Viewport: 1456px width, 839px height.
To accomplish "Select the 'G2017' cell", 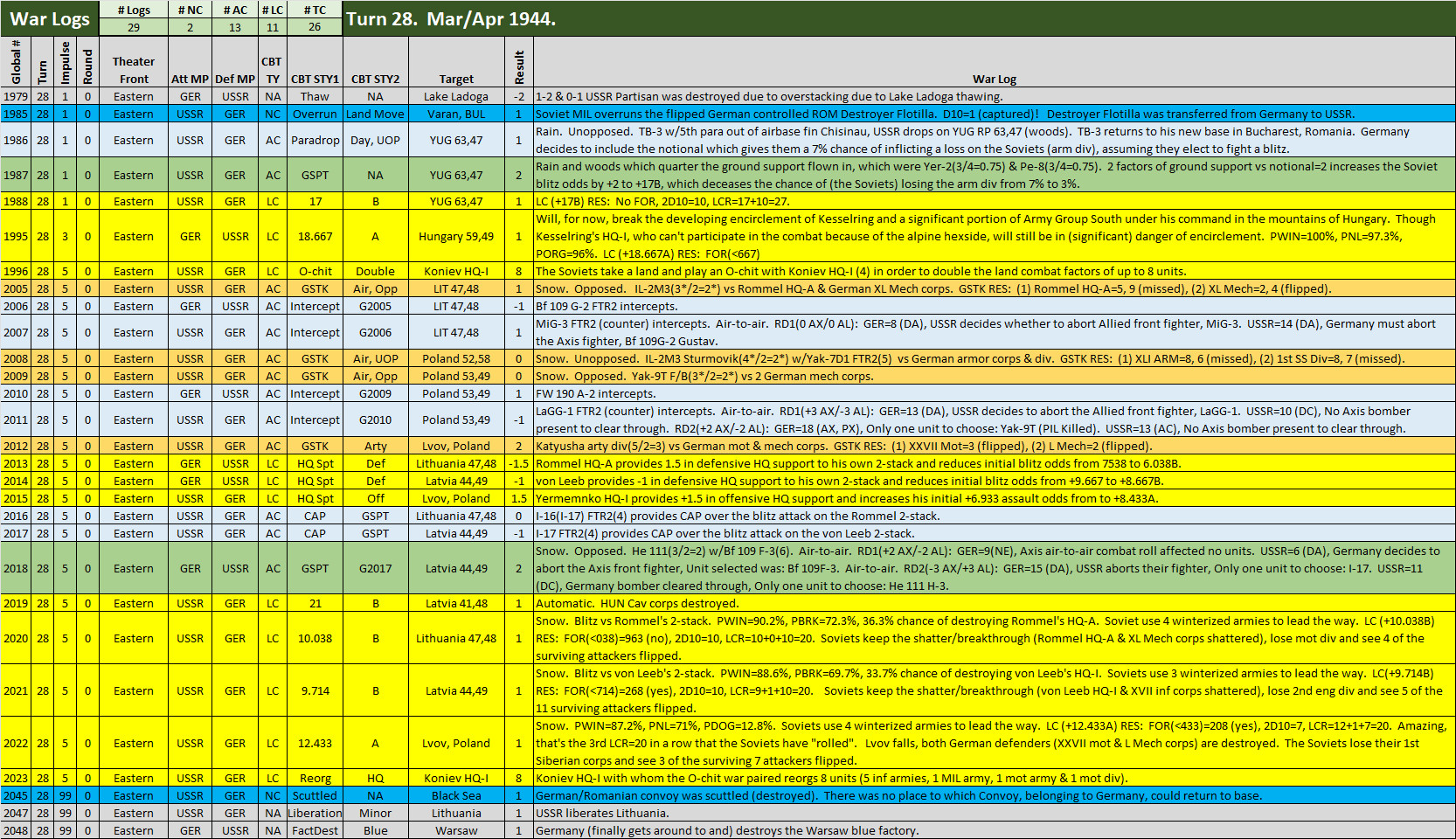I will tap(375, 568).
